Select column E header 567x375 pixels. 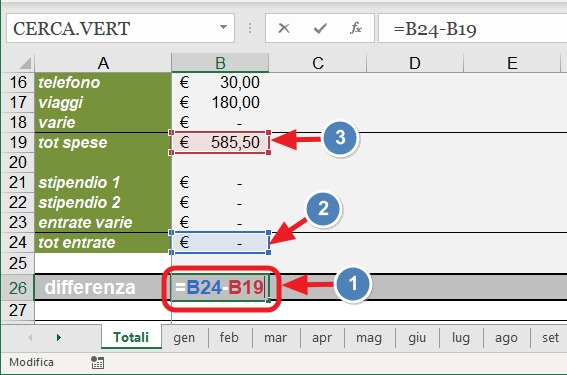pyautogui.click(x=512, y=63)
